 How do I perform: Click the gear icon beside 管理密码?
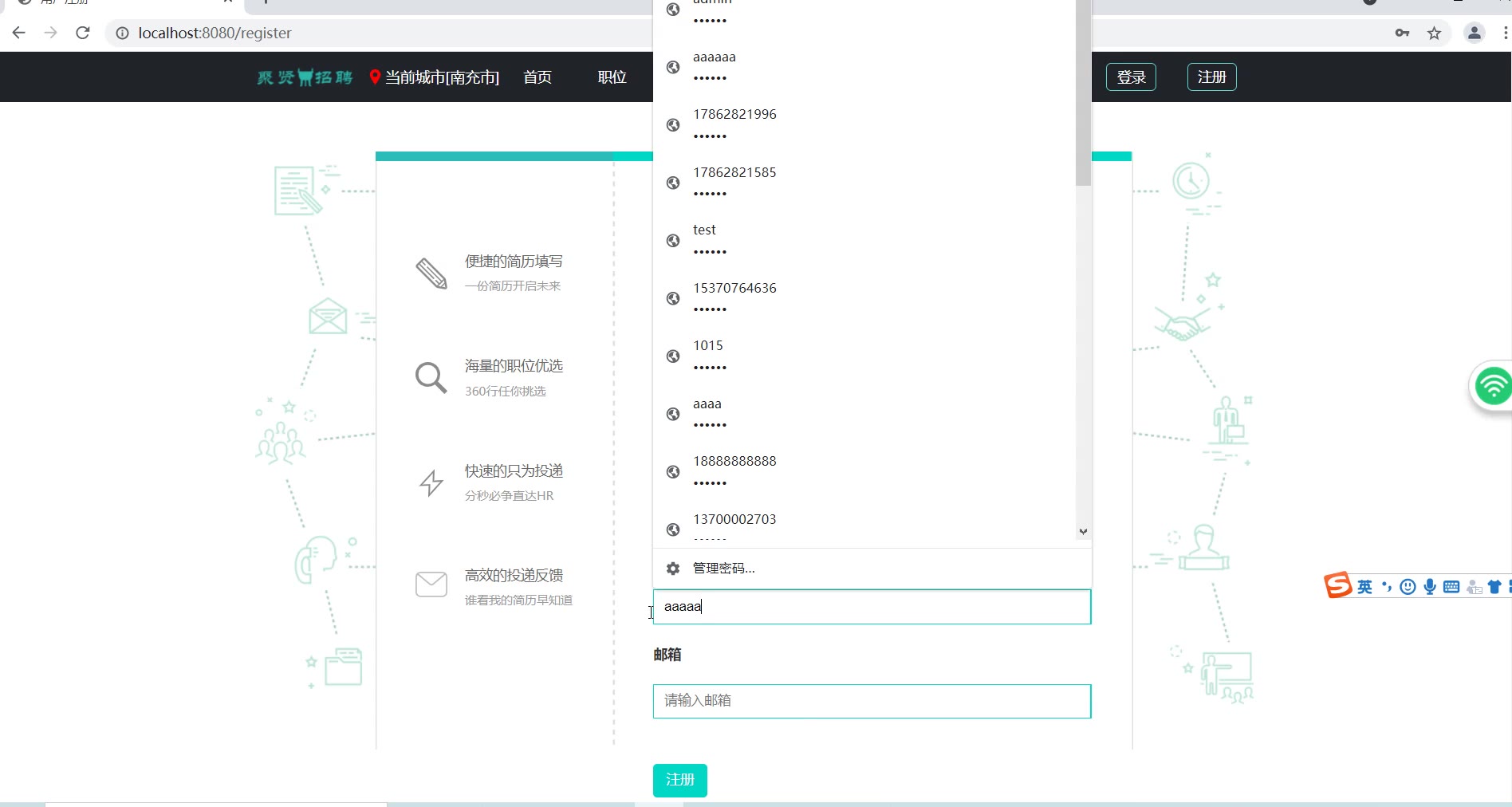click(x=673, y=569)
